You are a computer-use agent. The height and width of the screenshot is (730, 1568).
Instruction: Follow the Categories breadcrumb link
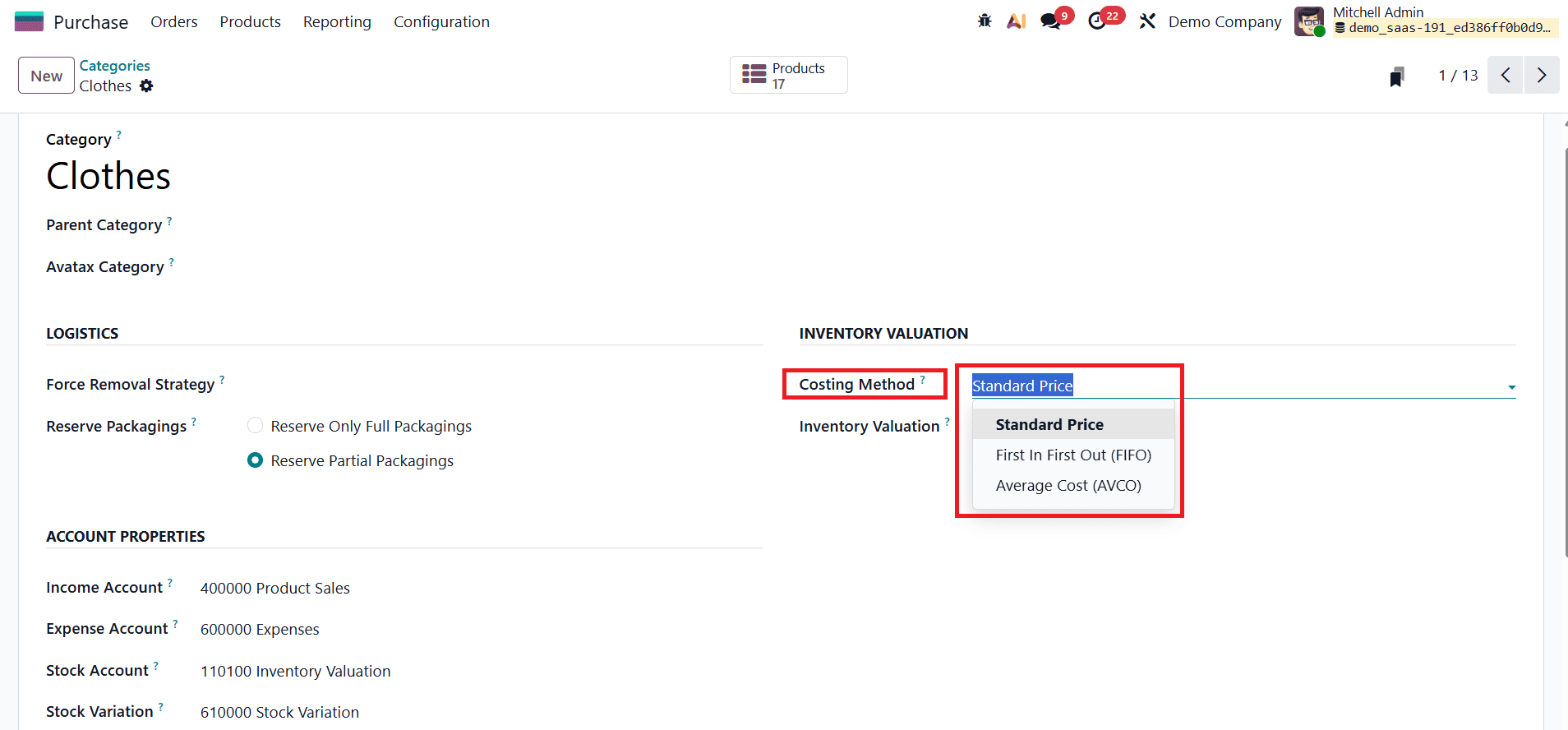114,66
